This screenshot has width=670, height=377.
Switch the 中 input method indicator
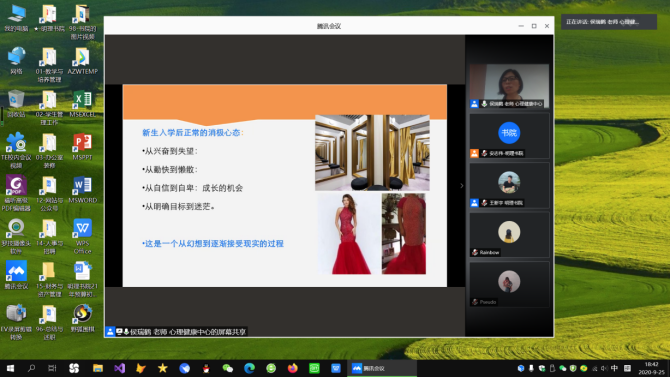coord(614,368)
